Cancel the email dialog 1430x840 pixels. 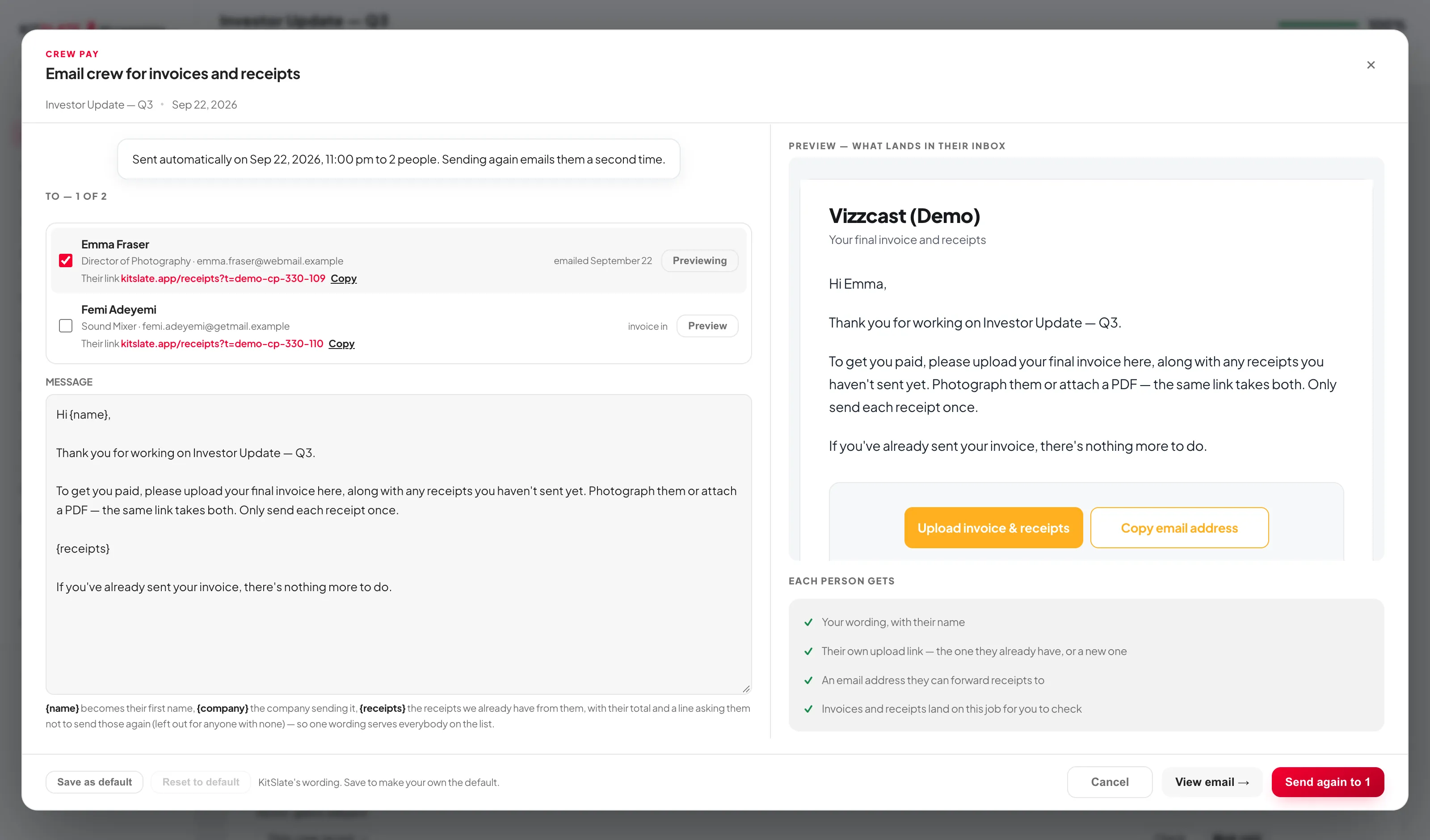pyautogui.click(x=1110, y=781)
